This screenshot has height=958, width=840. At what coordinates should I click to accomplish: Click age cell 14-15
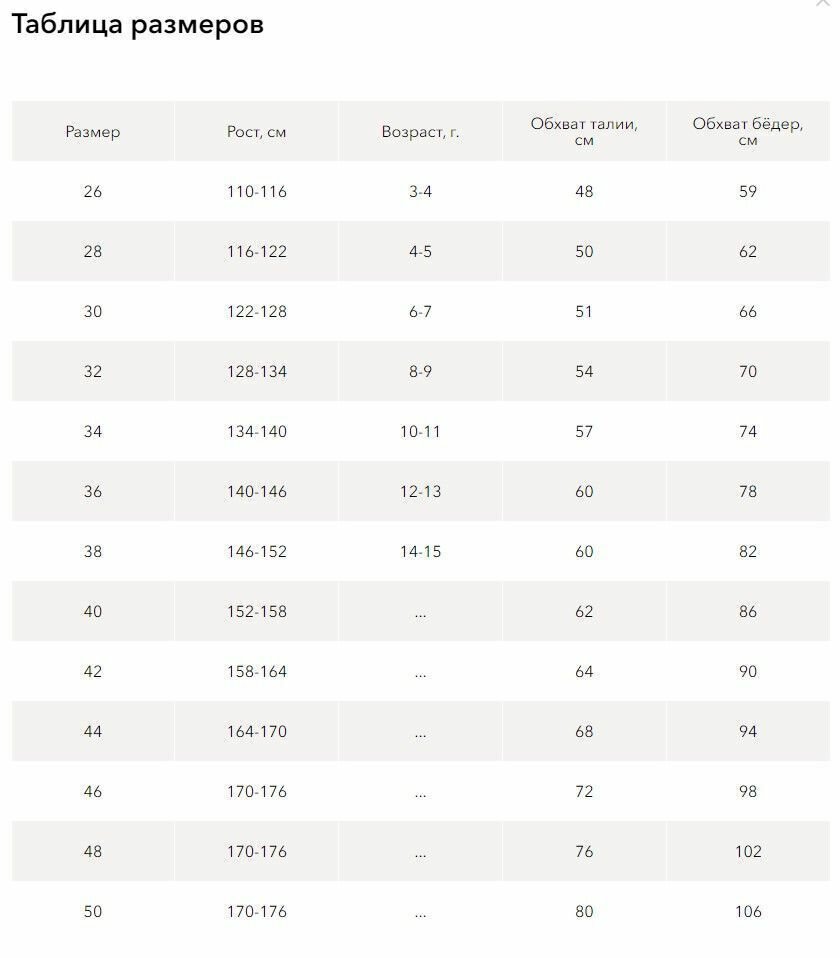pyautogui.click(x=420, y=551)
